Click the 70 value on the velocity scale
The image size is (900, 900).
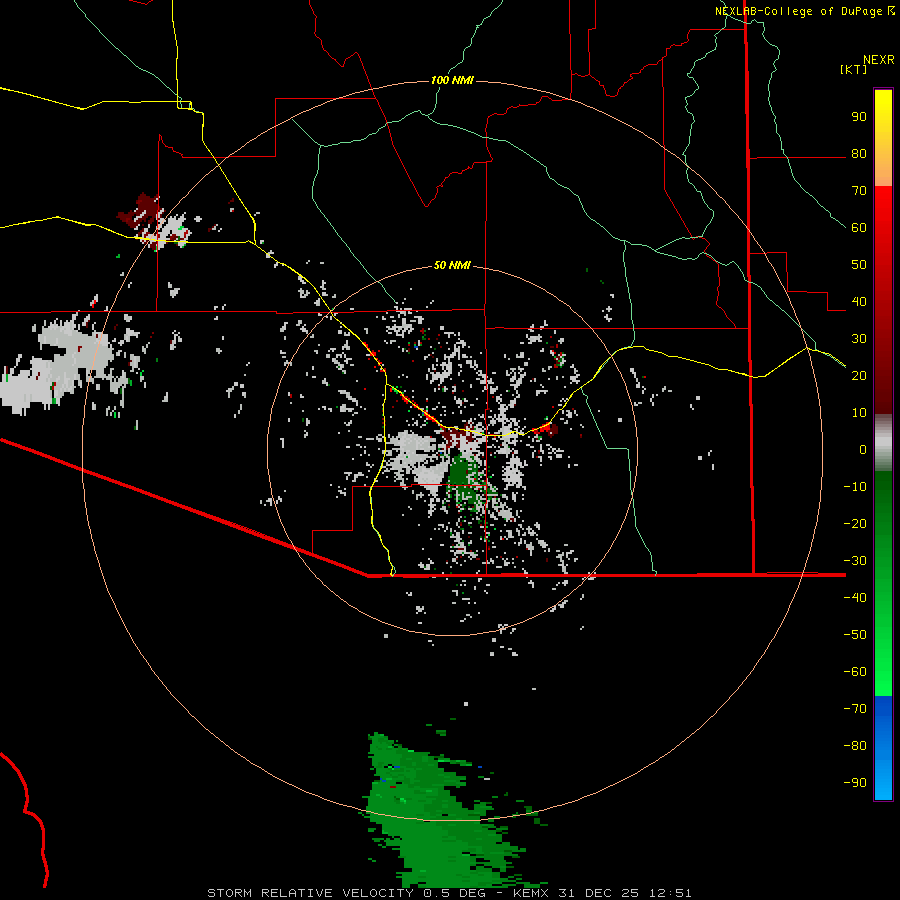[x=859, y=191]
